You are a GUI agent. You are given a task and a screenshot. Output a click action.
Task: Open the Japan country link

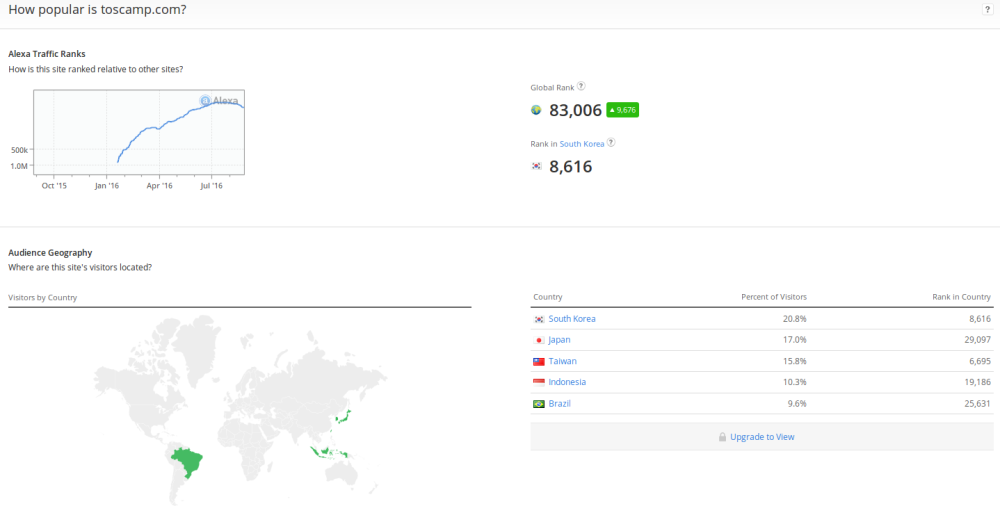pos(559,339)
